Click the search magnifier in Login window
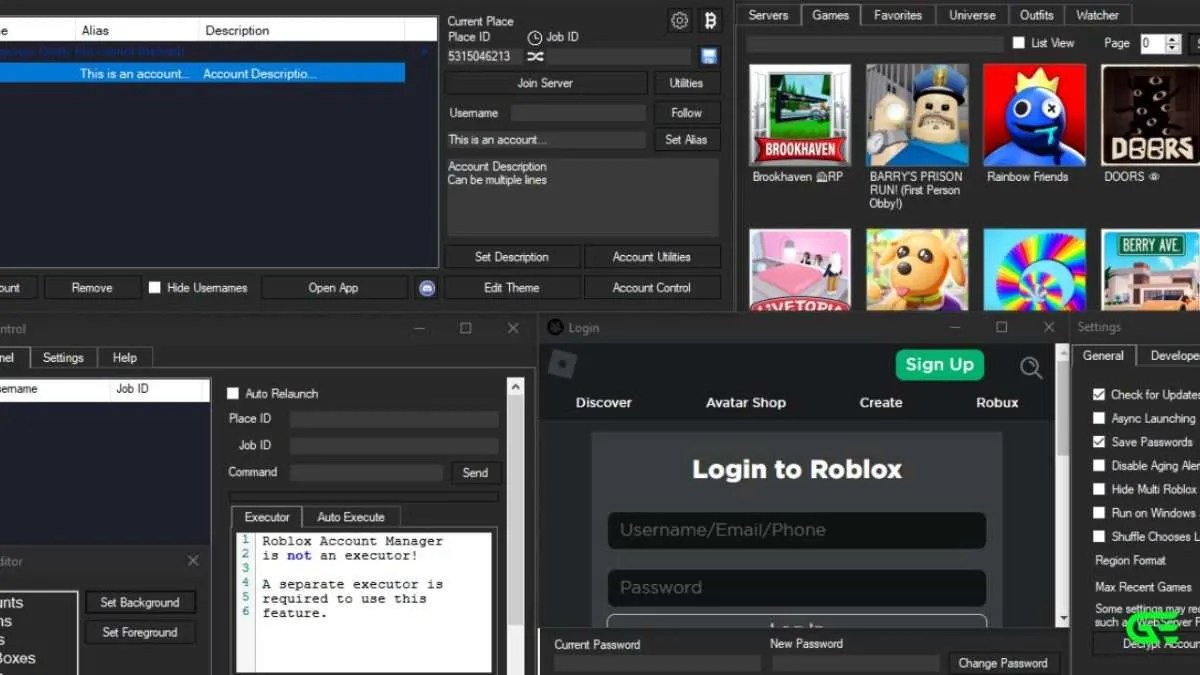The width and height of the screenshot is (1200, 675). tap(1031, 368)
